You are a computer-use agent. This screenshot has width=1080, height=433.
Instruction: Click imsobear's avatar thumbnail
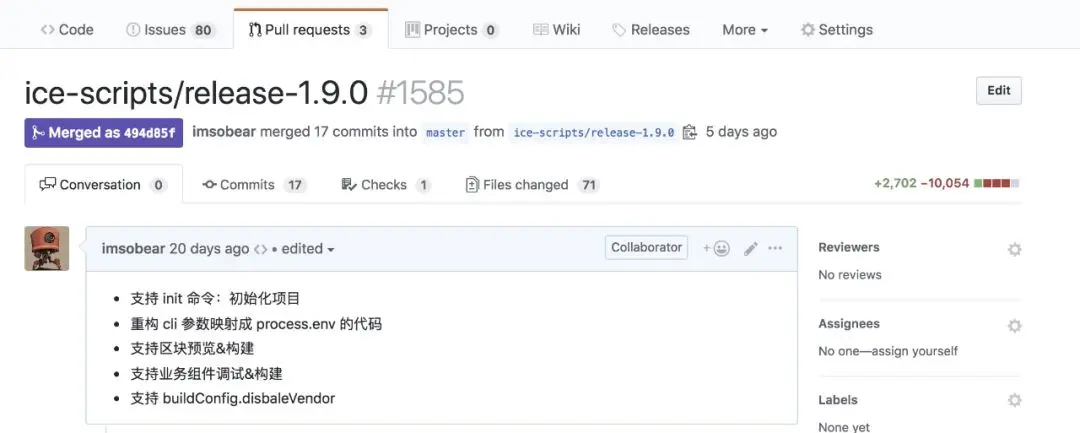(47, 248)
